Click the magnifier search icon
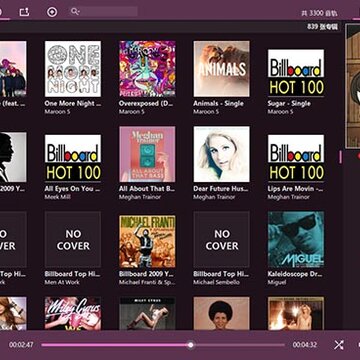Screen dimensions: 360x360 [75, 12]
